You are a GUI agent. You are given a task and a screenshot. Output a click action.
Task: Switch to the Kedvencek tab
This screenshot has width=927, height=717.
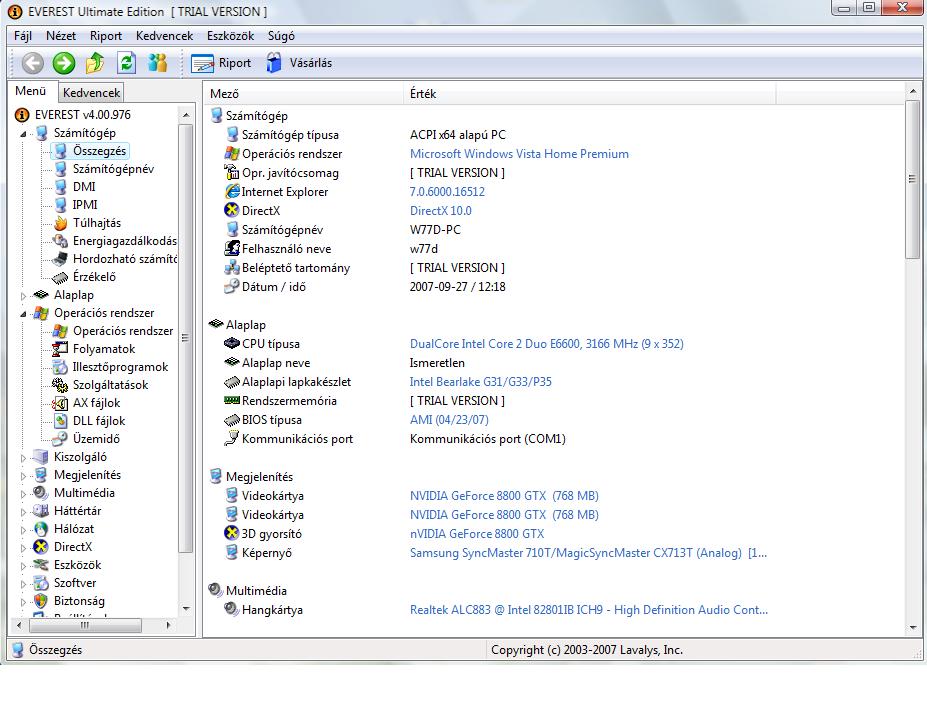[91, 93]
